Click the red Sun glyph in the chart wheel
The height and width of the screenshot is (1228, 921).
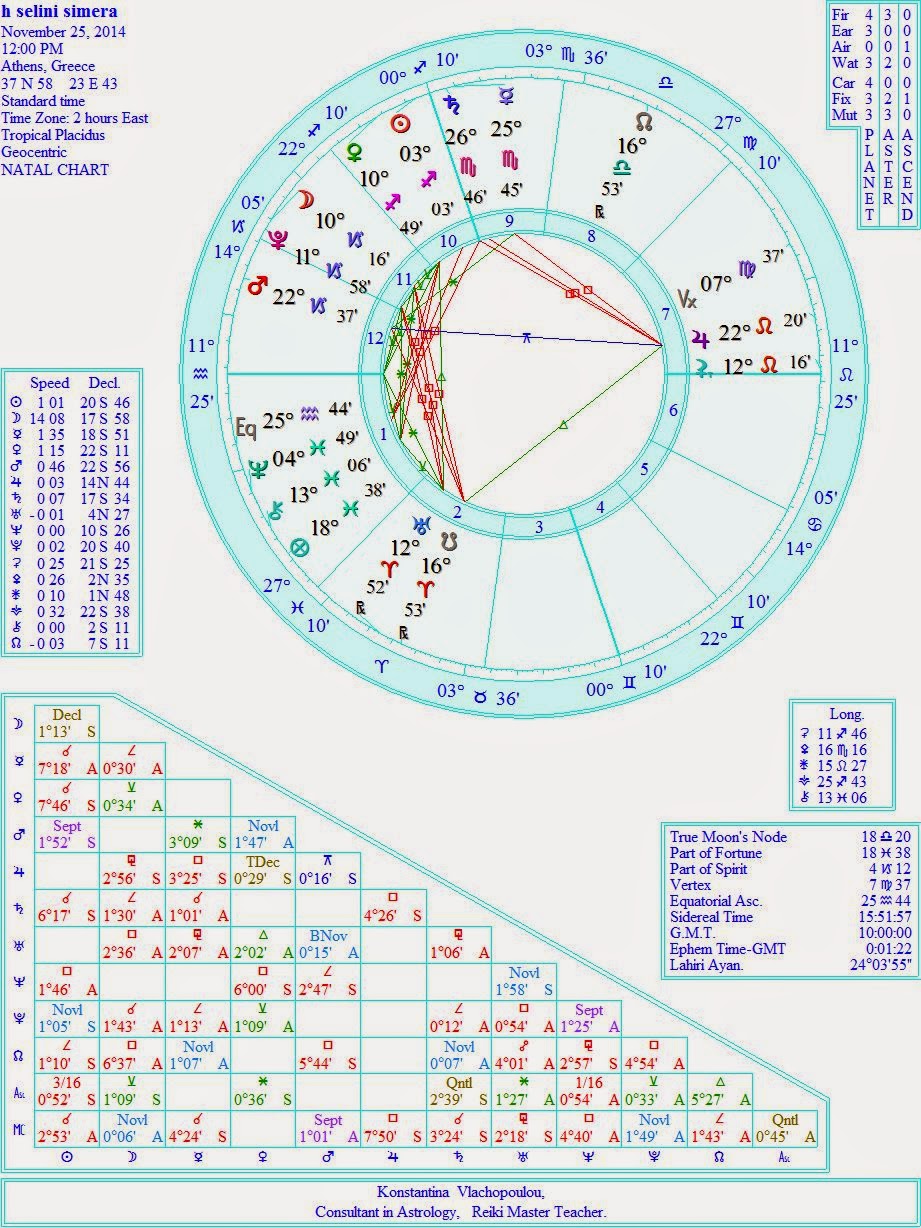coord(400,124)
